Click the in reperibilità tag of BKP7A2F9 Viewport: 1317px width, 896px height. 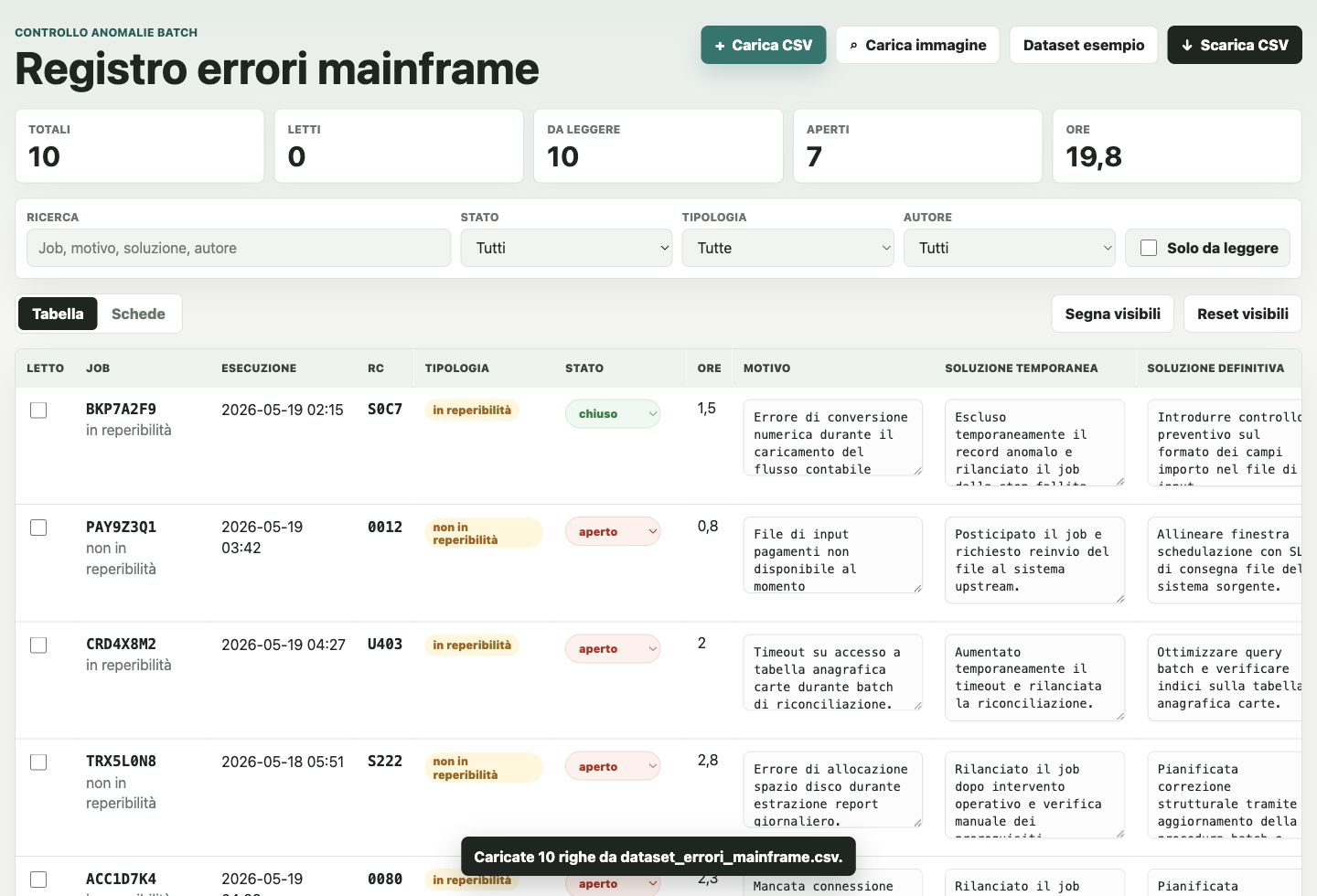[472, 411]
